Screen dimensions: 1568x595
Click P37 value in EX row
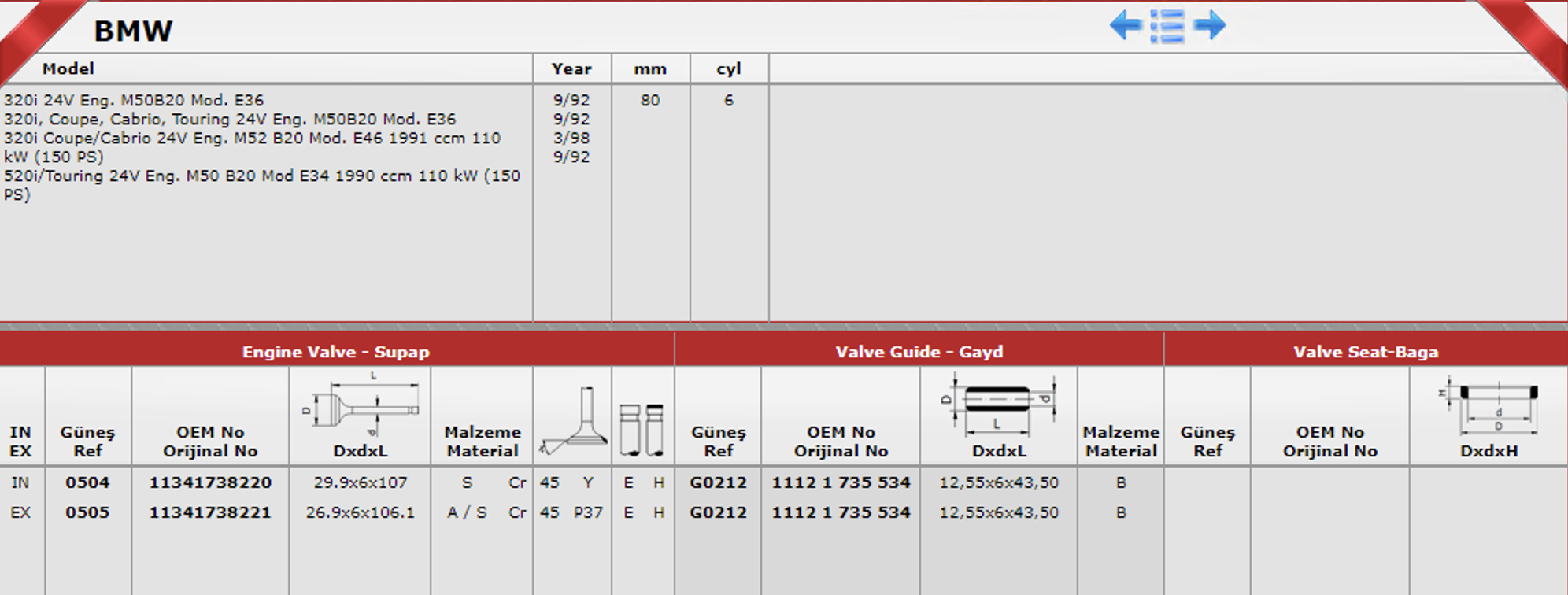click(588, 512)
